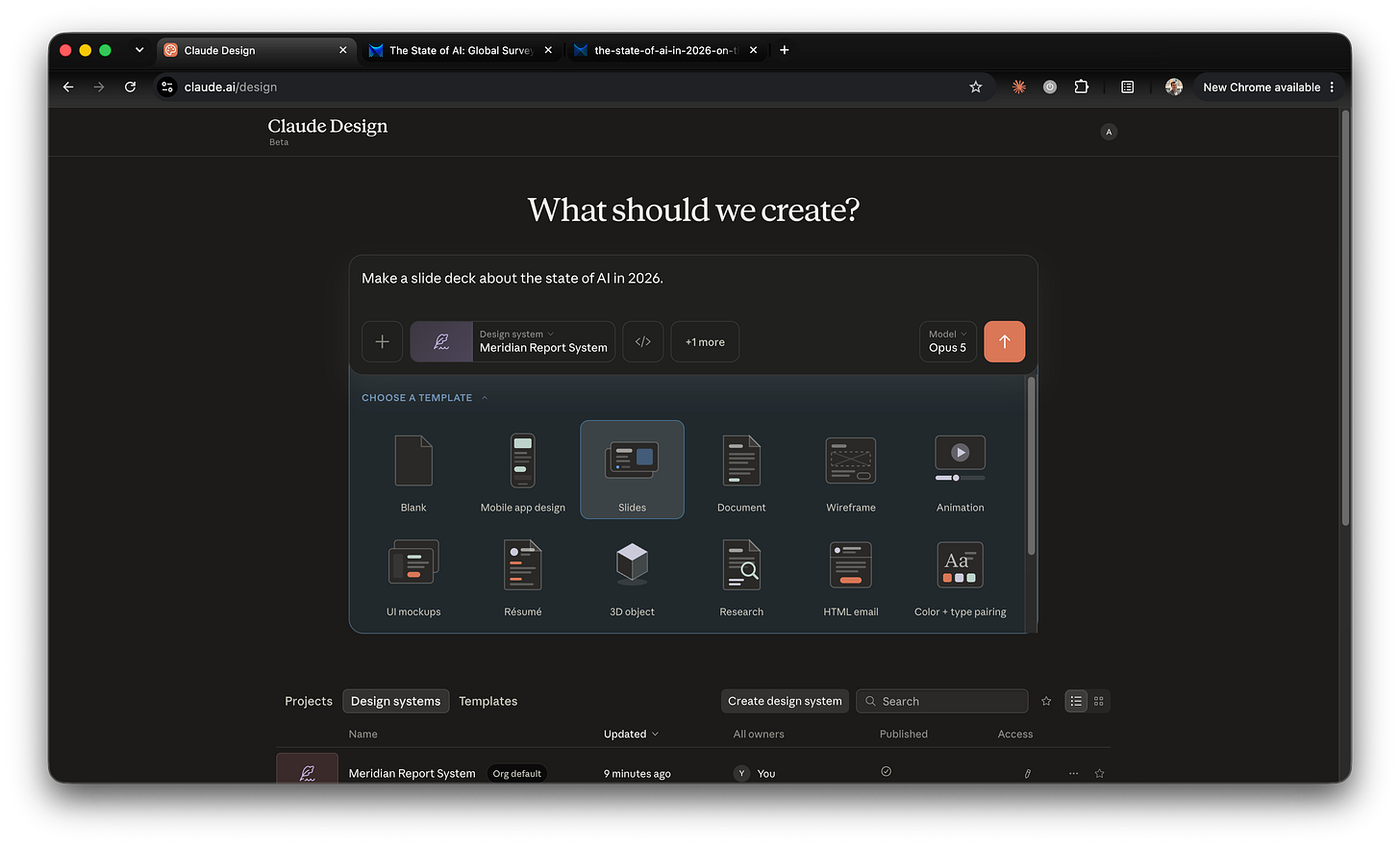Open a new browser tab

pos(785,50)
